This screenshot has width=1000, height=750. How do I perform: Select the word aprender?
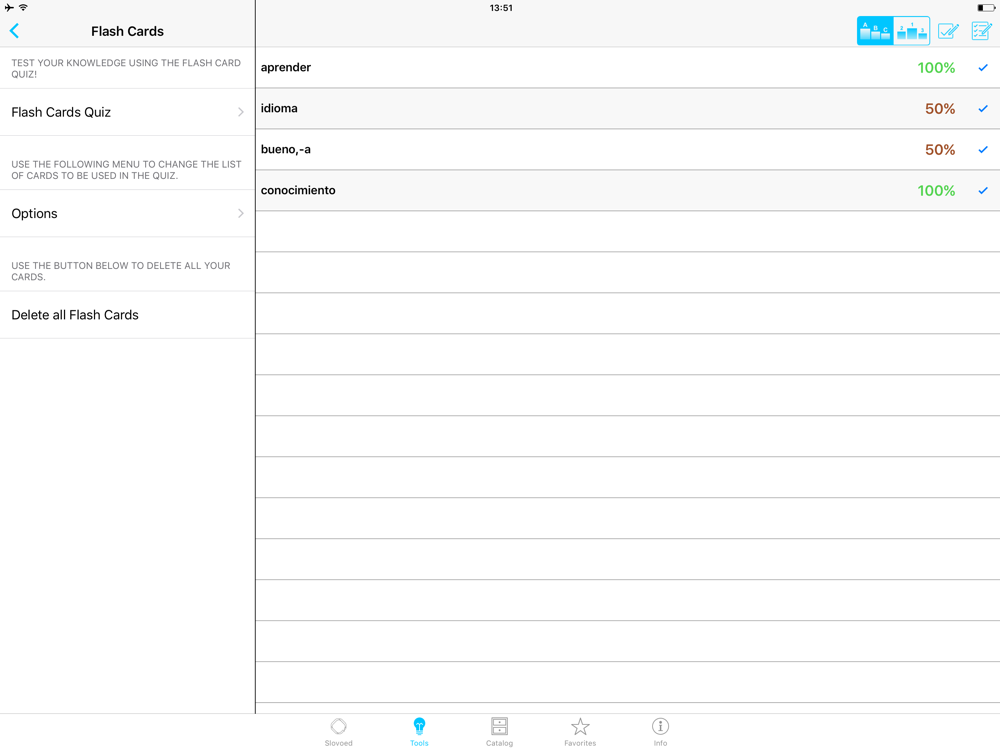point(286,68)
